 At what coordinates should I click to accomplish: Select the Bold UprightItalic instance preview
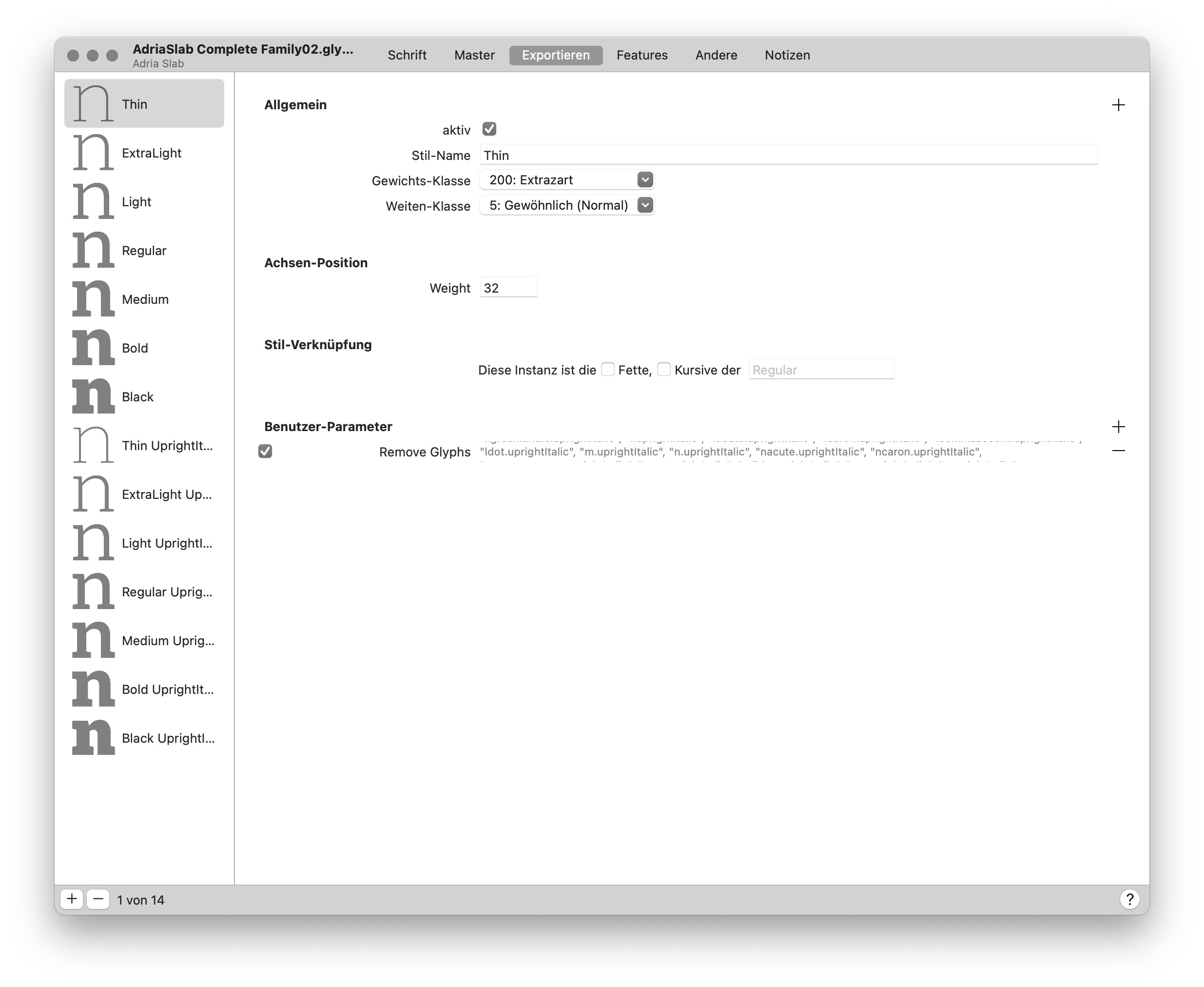click(x=93, y=689)
